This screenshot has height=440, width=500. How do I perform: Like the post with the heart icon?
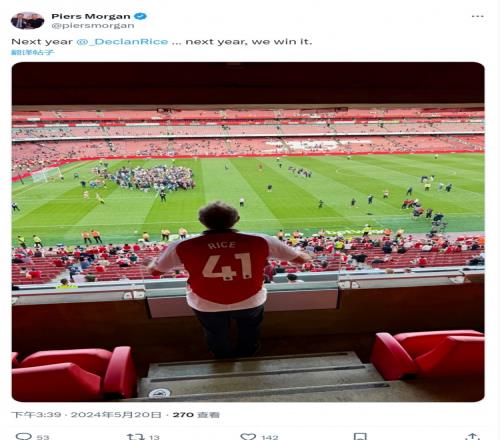pos(248,436)
